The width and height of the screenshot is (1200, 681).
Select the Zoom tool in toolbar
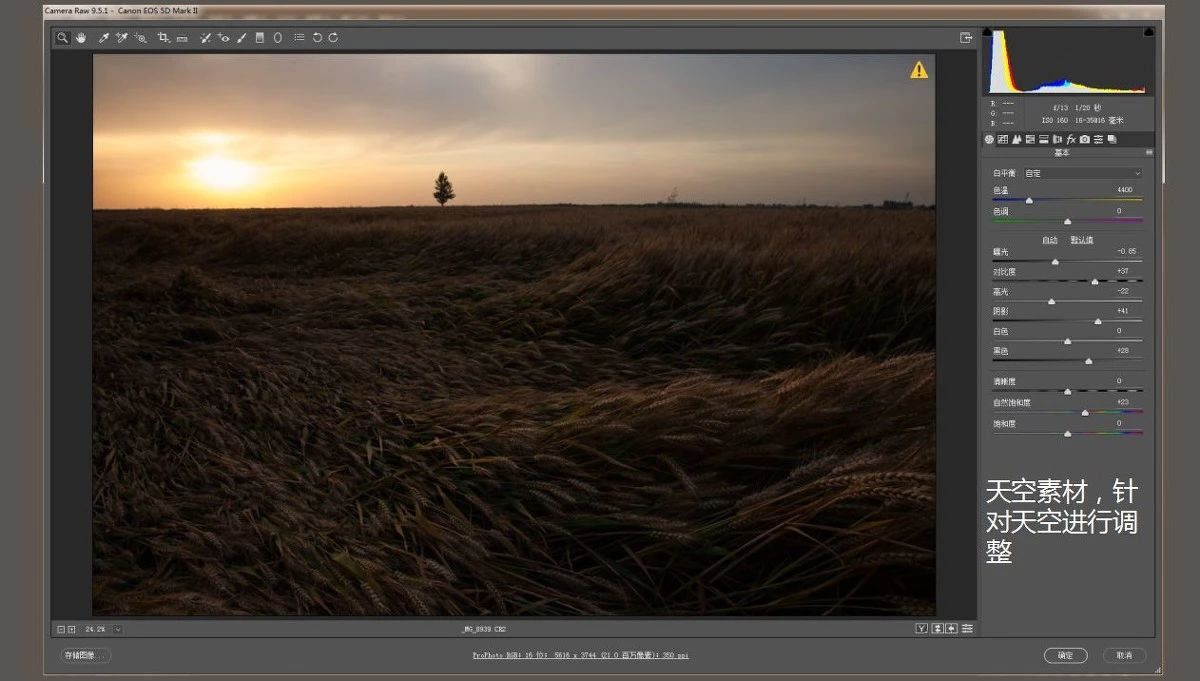62,38
